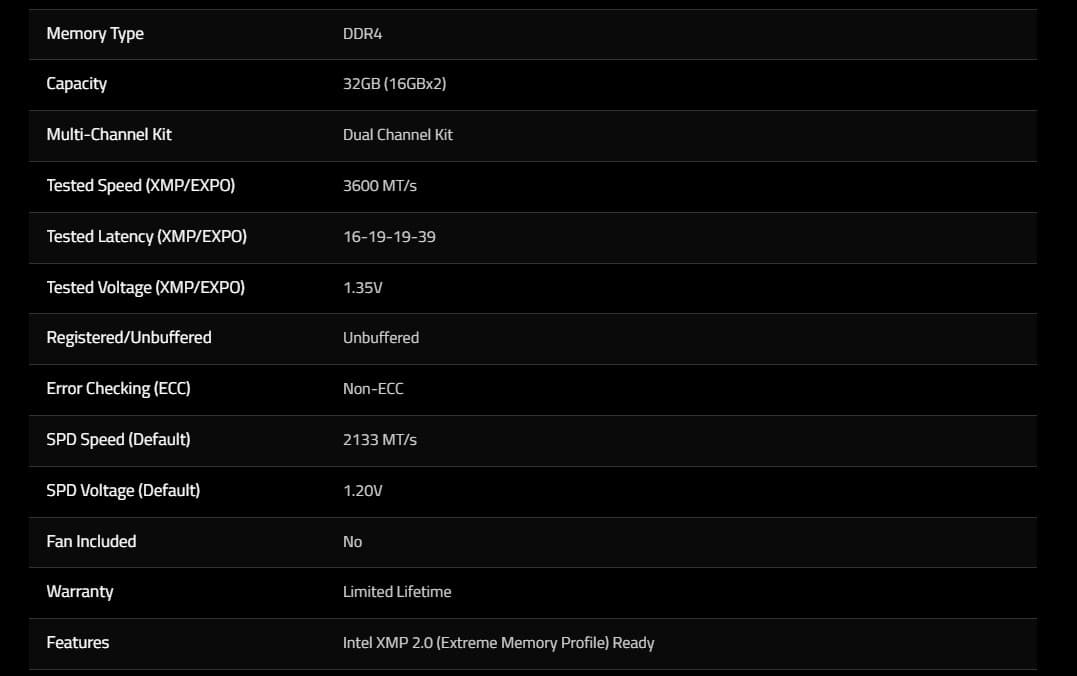Select the 2133 MT/s value
The width and height of the screenshot is (1077, 676).
click(x=379, y=440)
